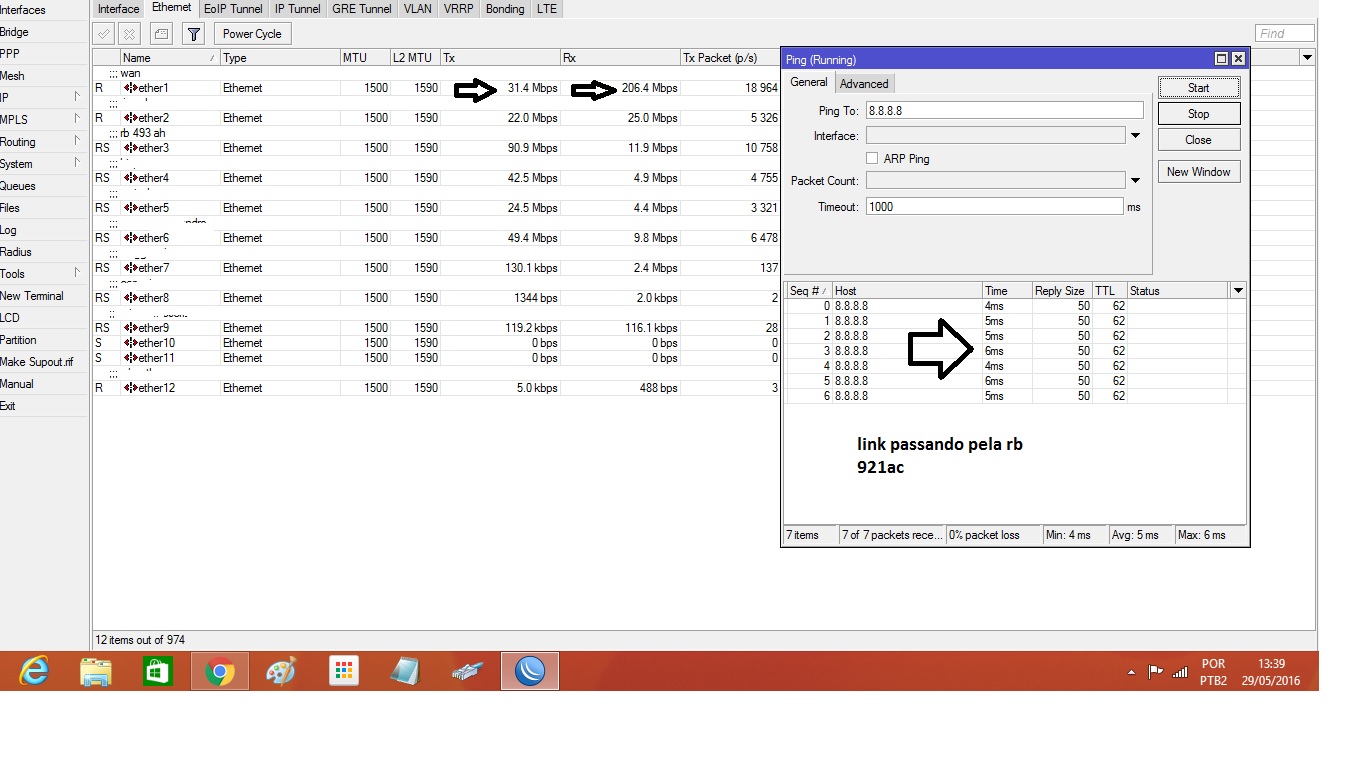Screen dimensions: 1366x768
Task: Click the ether12 interface icon
Action: click(130, 388)
